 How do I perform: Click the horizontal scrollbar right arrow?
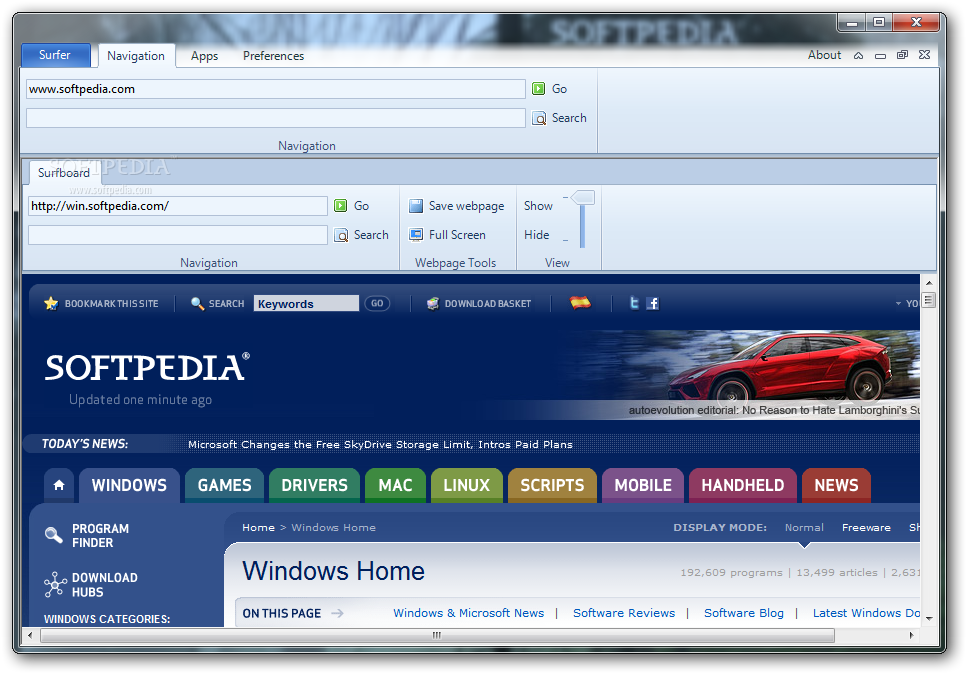[911, 635]
